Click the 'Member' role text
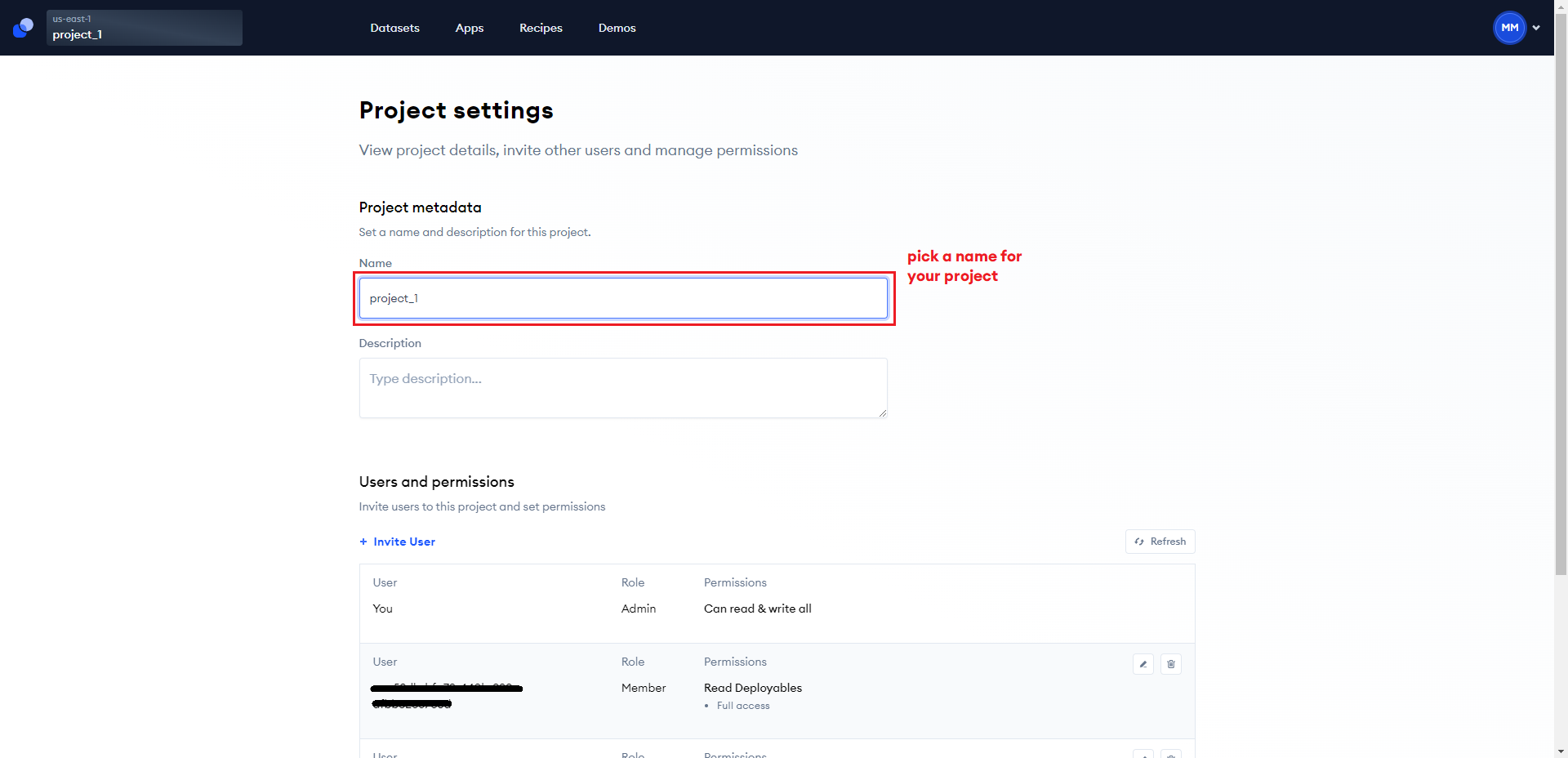The width and height of the screenshot is (1568, 758). [x=644, y=688]
